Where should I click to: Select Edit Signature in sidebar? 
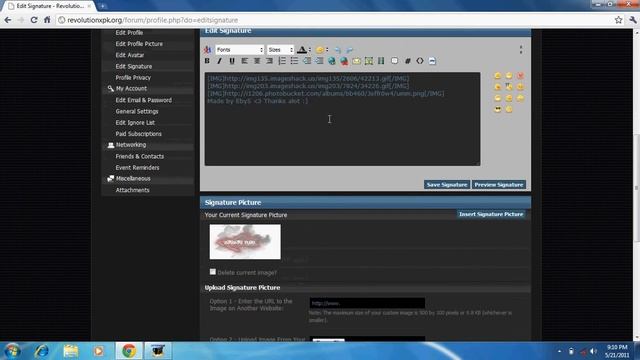(x=133, y=66)
